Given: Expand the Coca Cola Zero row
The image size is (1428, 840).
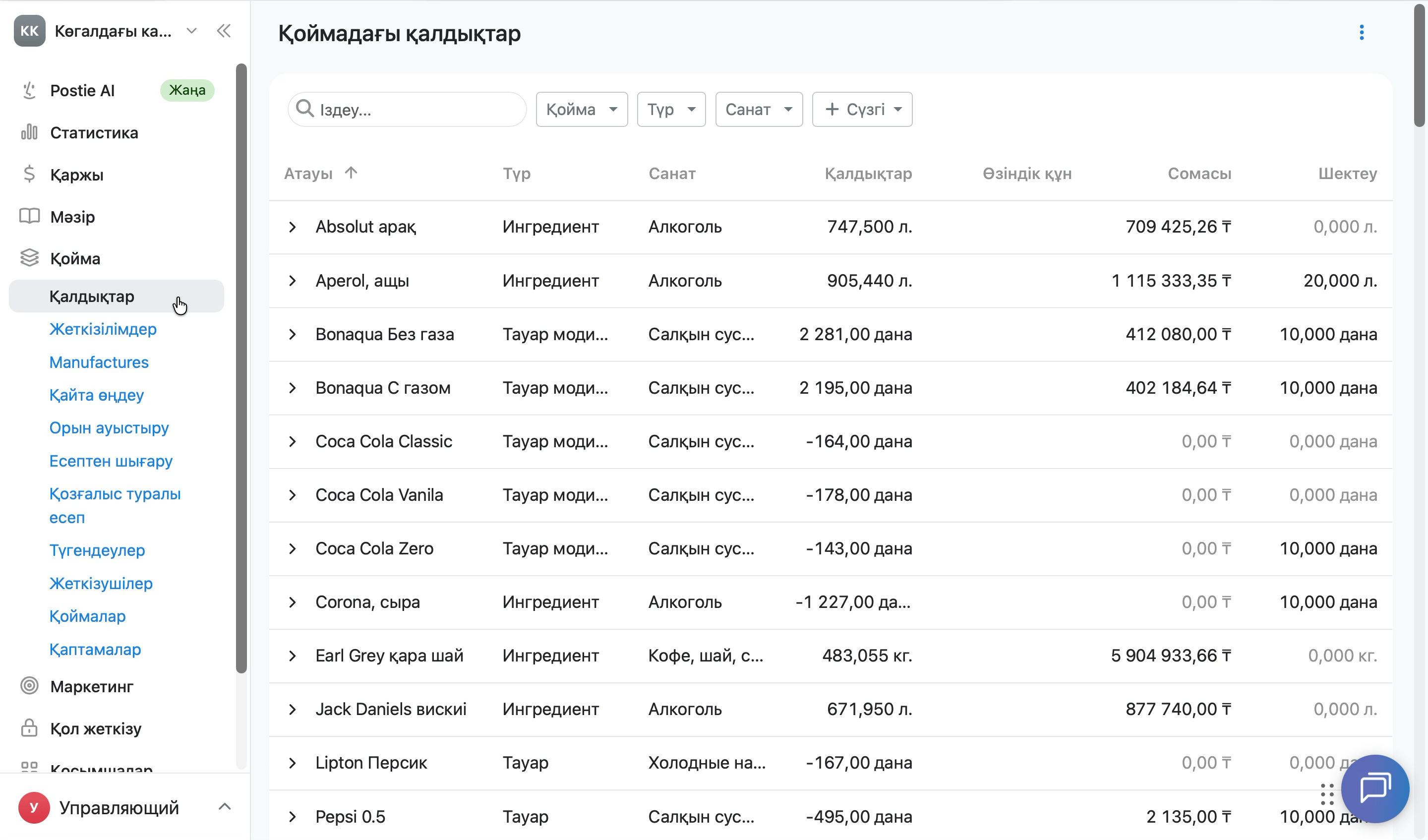Looking at the screenshot, I should [x=293, y=548].
